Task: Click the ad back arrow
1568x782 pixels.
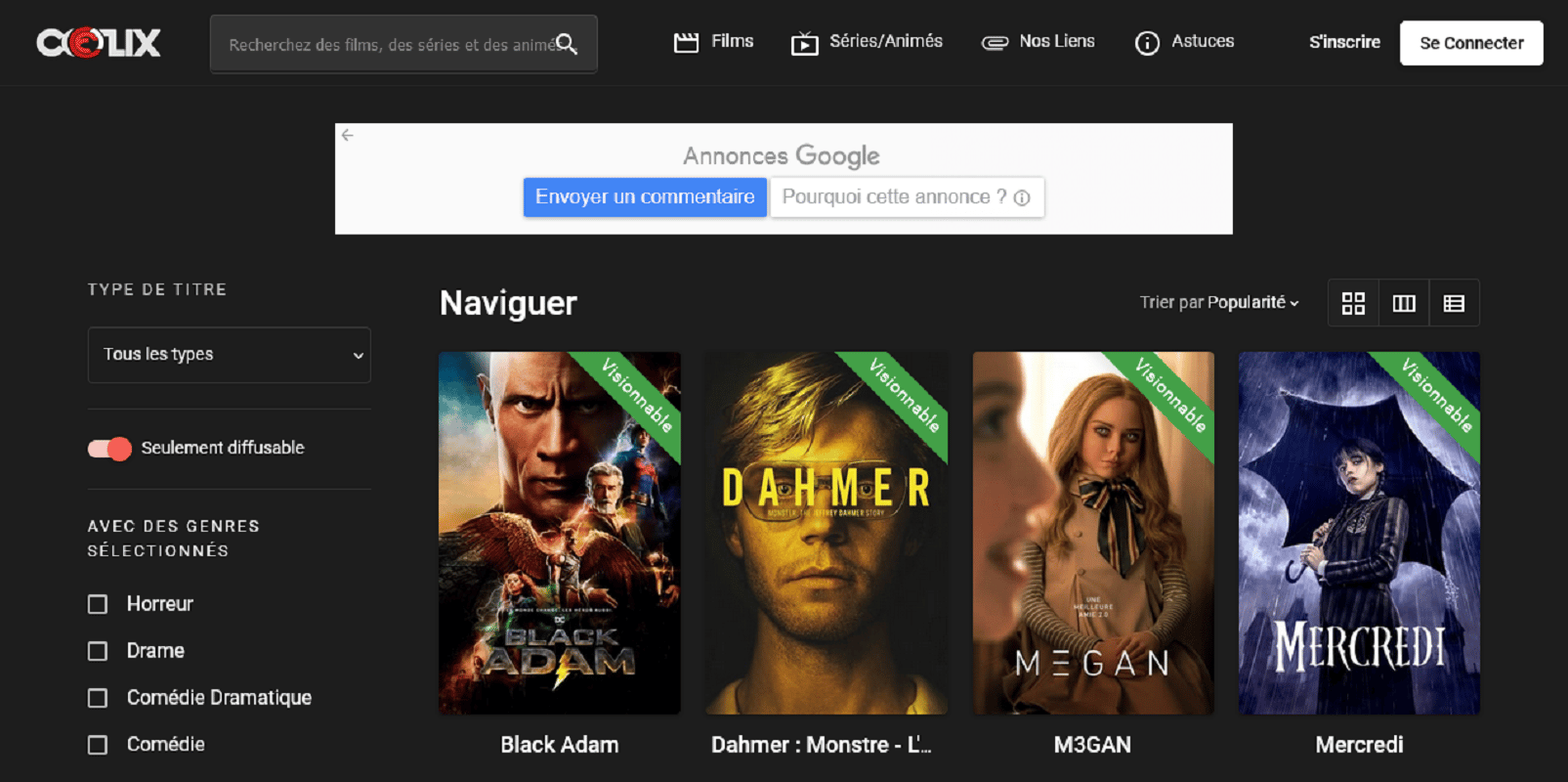Action: pyautogui.click(x=348, y=135)
